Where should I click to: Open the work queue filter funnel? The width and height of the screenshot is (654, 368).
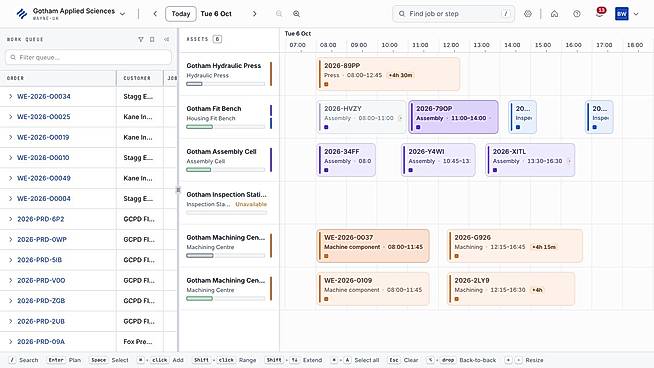141,39
